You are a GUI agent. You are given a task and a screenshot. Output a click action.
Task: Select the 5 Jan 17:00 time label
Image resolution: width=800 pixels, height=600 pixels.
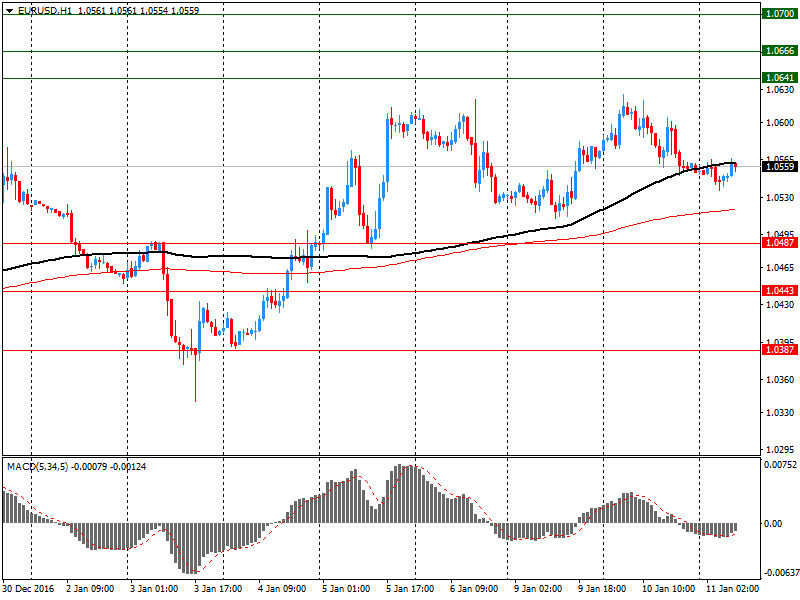(410, 589)
